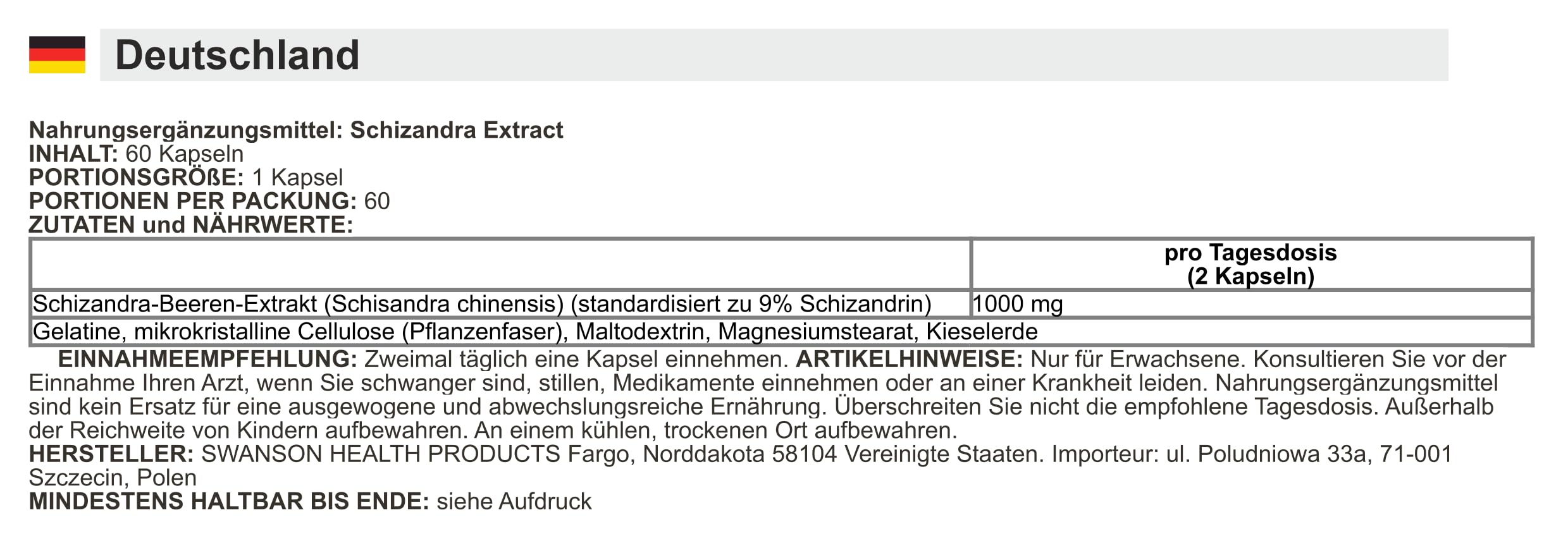Click ZUTATEN und NÄHRWERTE heading

point(191,225)
